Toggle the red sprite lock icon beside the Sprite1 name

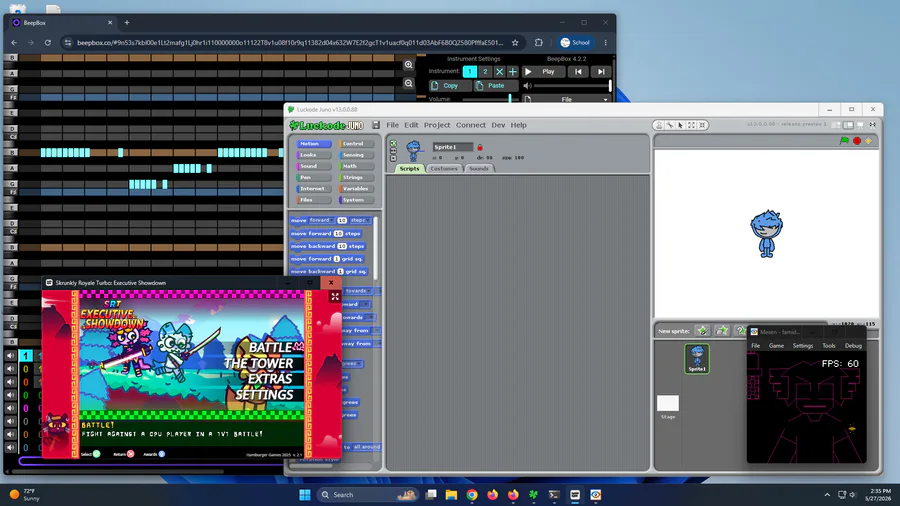480,147
